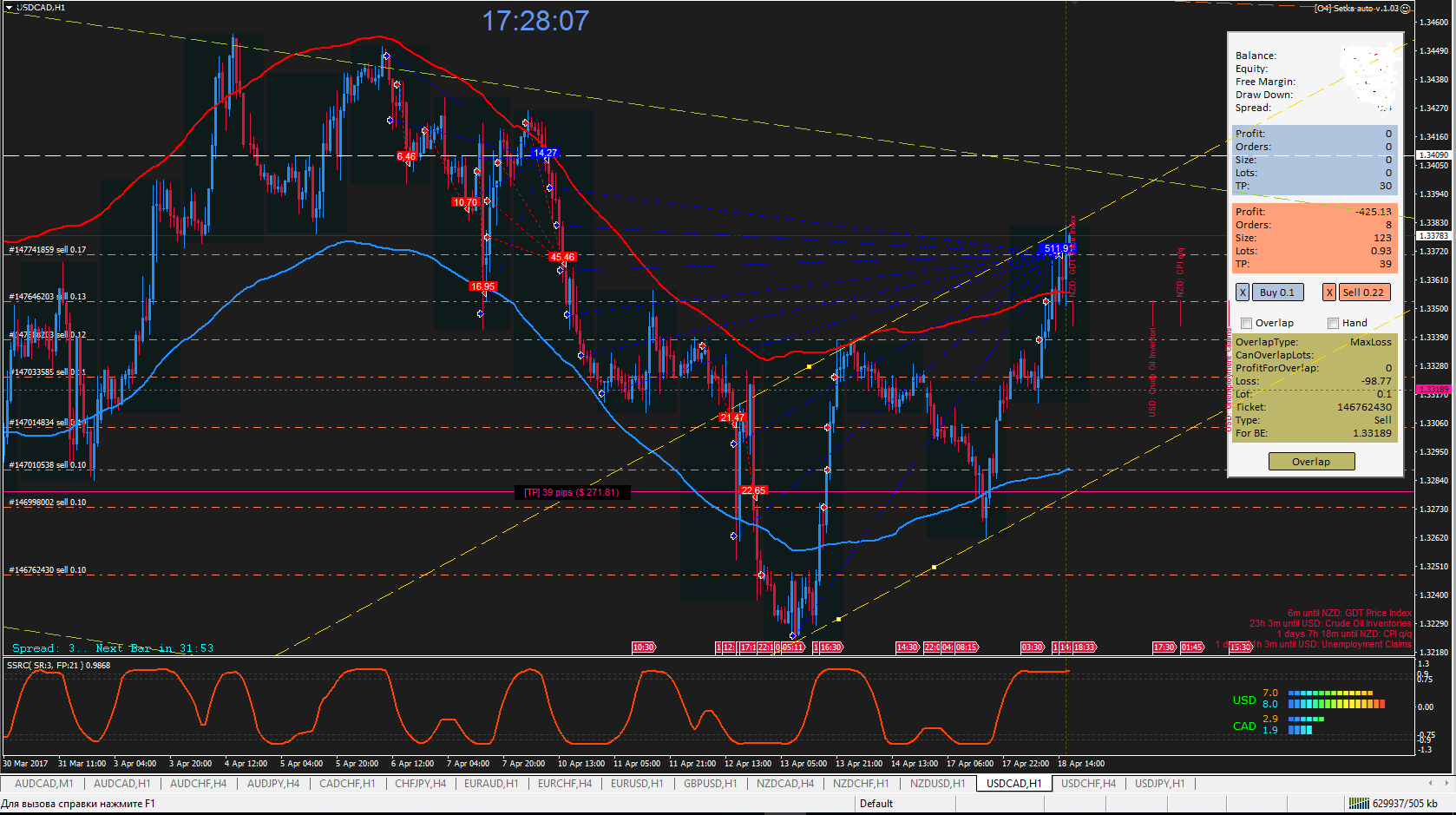Select order #147741859 sell 0.17 label
This screenshot has height=815, width=1456.
[48, 250]
